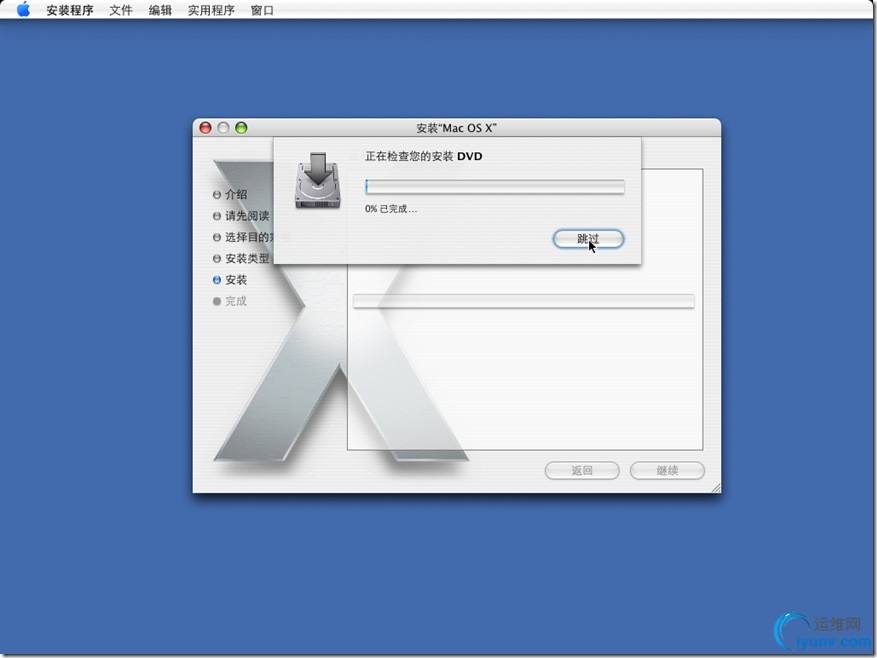Click the 安装"Mac OS X" window title
The height and width of the screenshot is (658, 877).
(456, 128)
